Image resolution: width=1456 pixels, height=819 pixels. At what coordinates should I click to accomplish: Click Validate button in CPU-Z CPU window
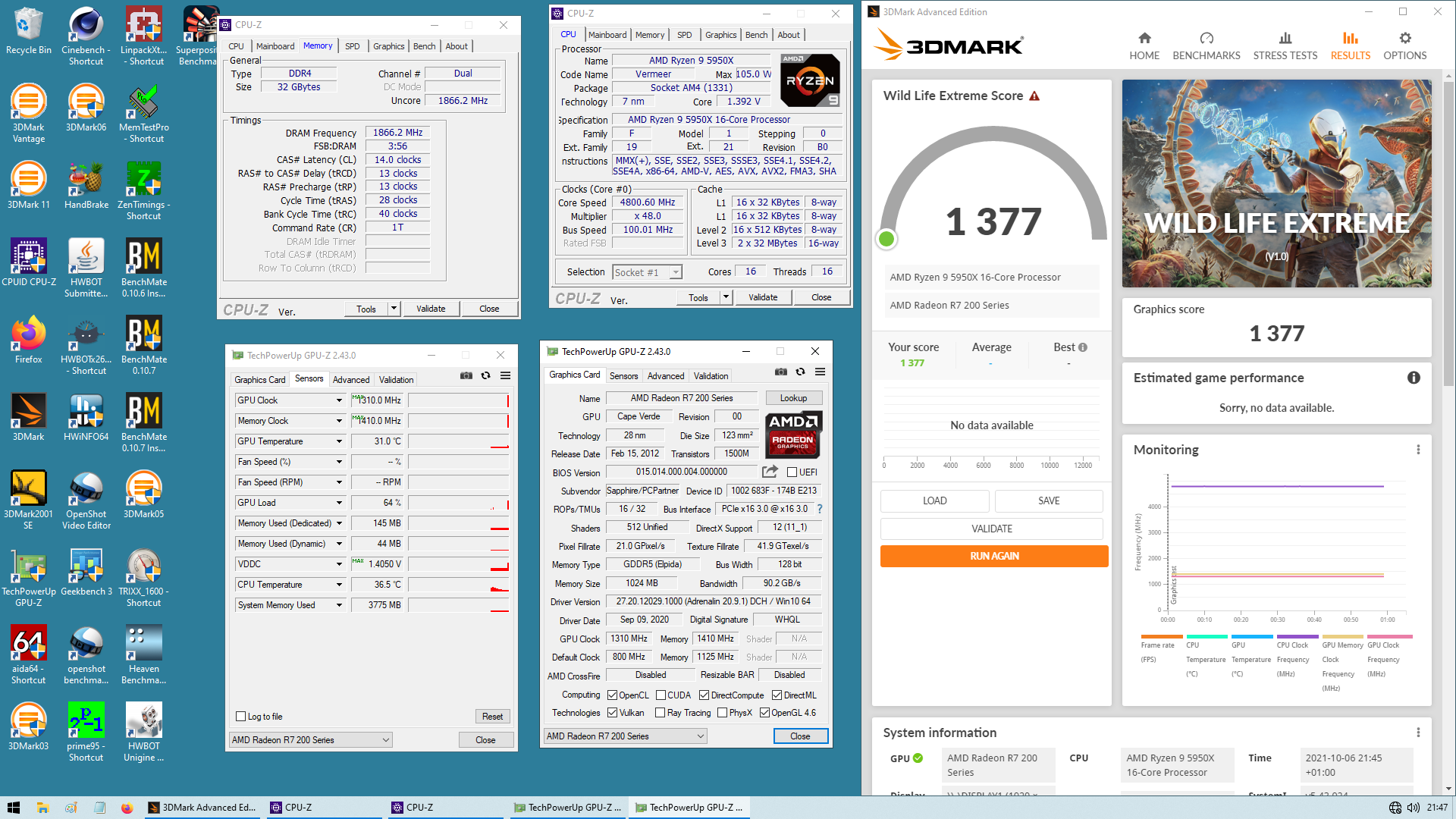[763, 297]
